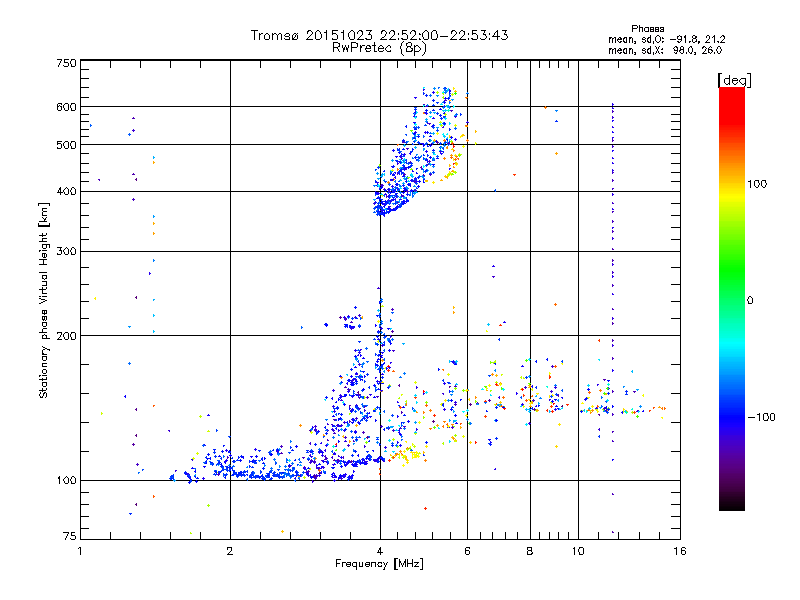Click the y-axis '75' tick label

click(69, 536)
